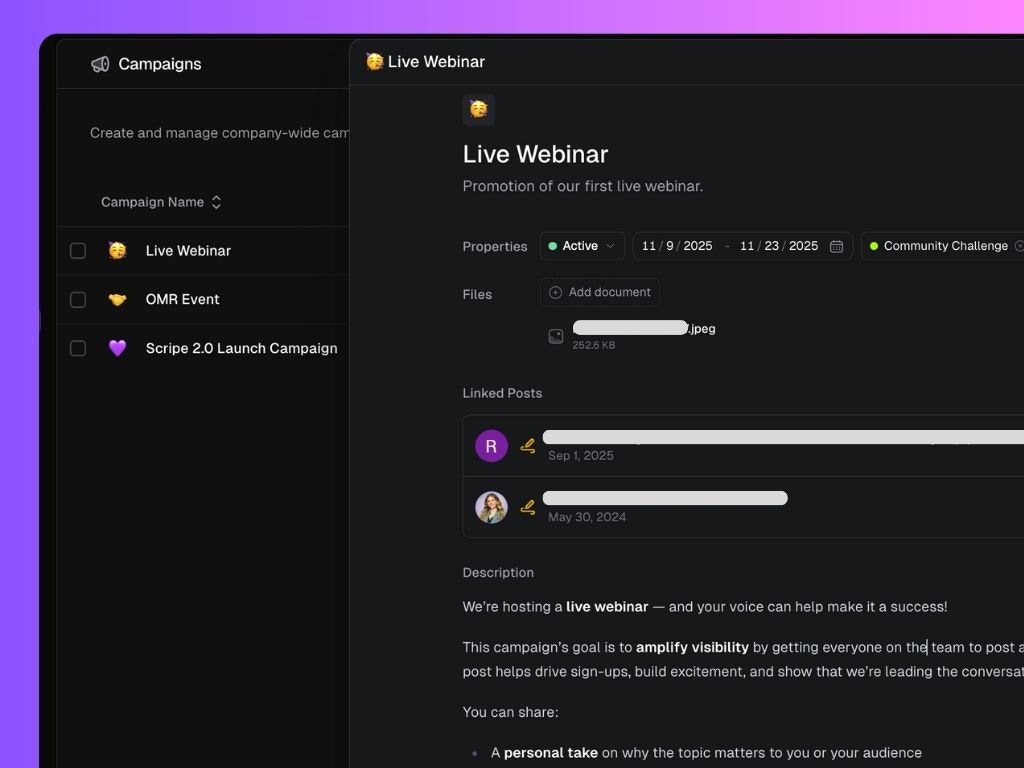Click the bold 'personal take' bullet text
Screen dimensions: 1024x768
[551, 753]
